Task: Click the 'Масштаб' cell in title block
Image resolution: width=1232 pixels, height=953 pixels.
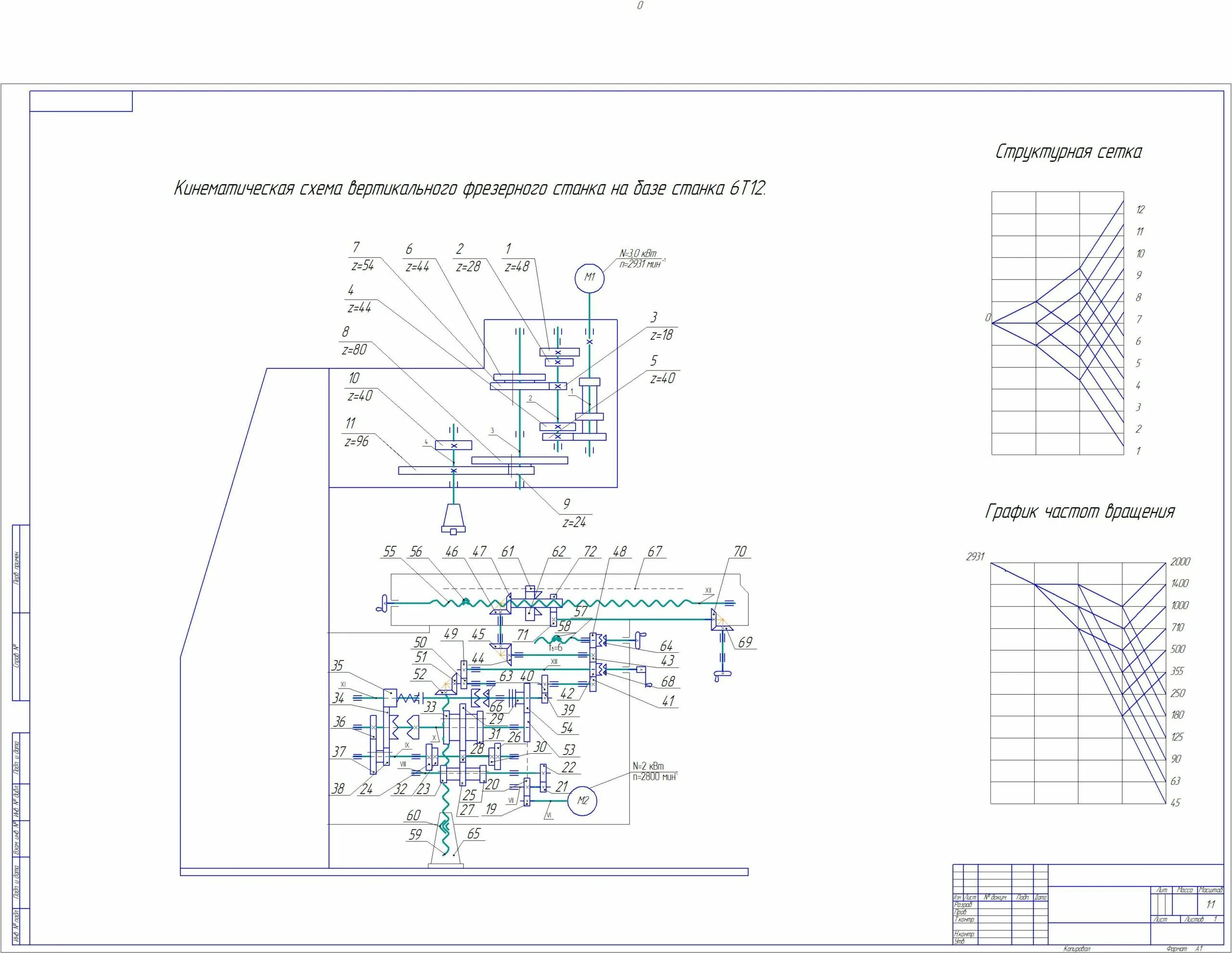Action: 1210,890
